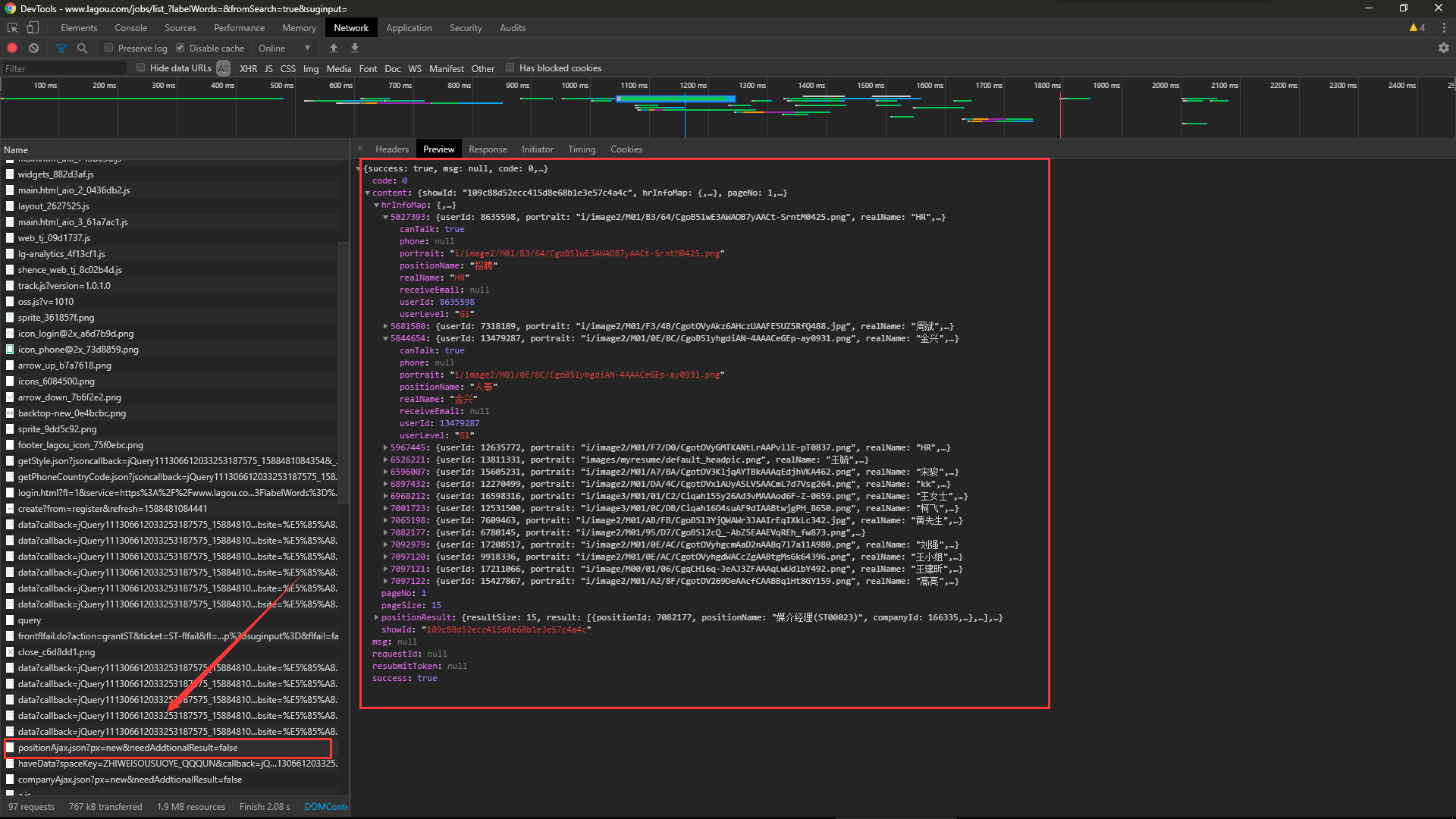Expand the positionResult tree node

click(x=378, y=617)
